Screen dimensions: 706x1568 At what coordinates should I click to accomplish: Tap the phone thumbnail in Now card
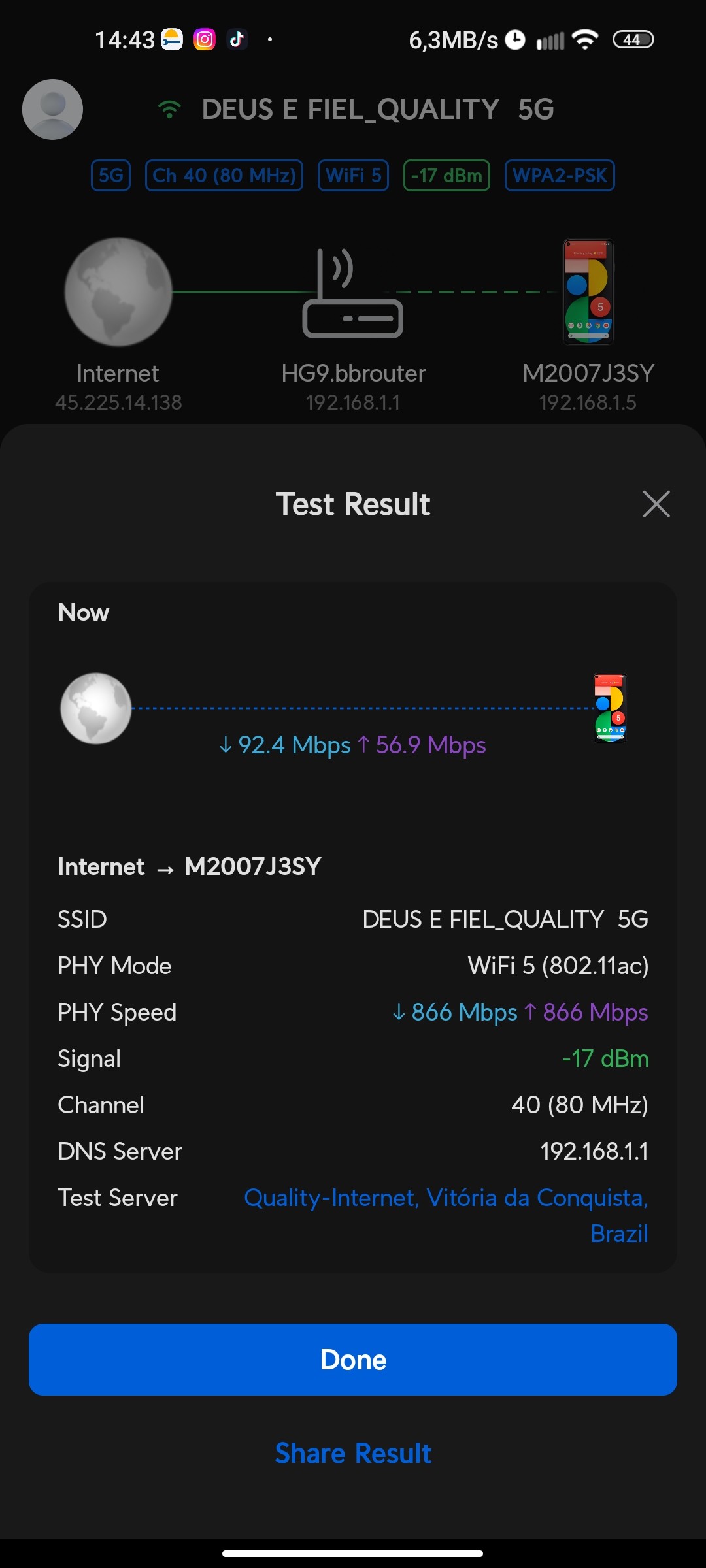(610, 708)
